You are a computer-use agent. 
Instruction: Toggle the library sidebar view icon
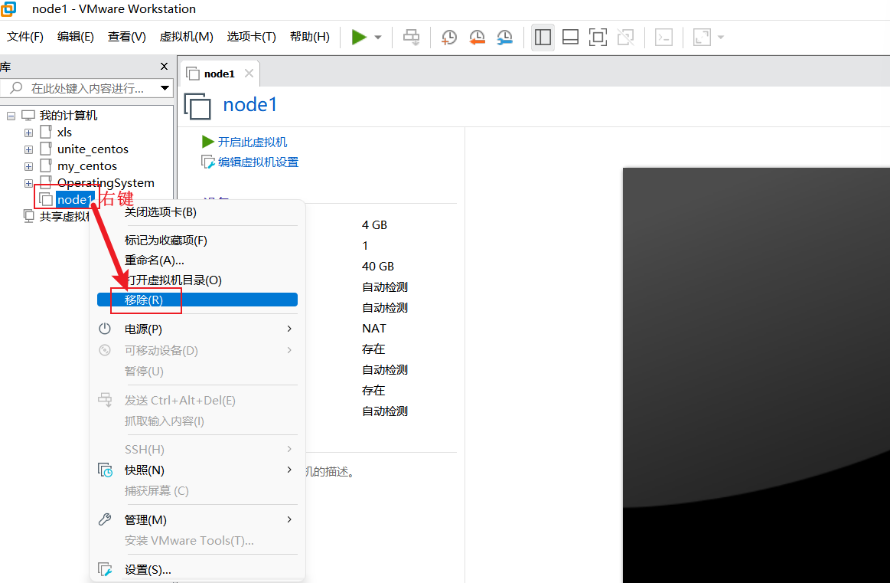click(543, 37)
